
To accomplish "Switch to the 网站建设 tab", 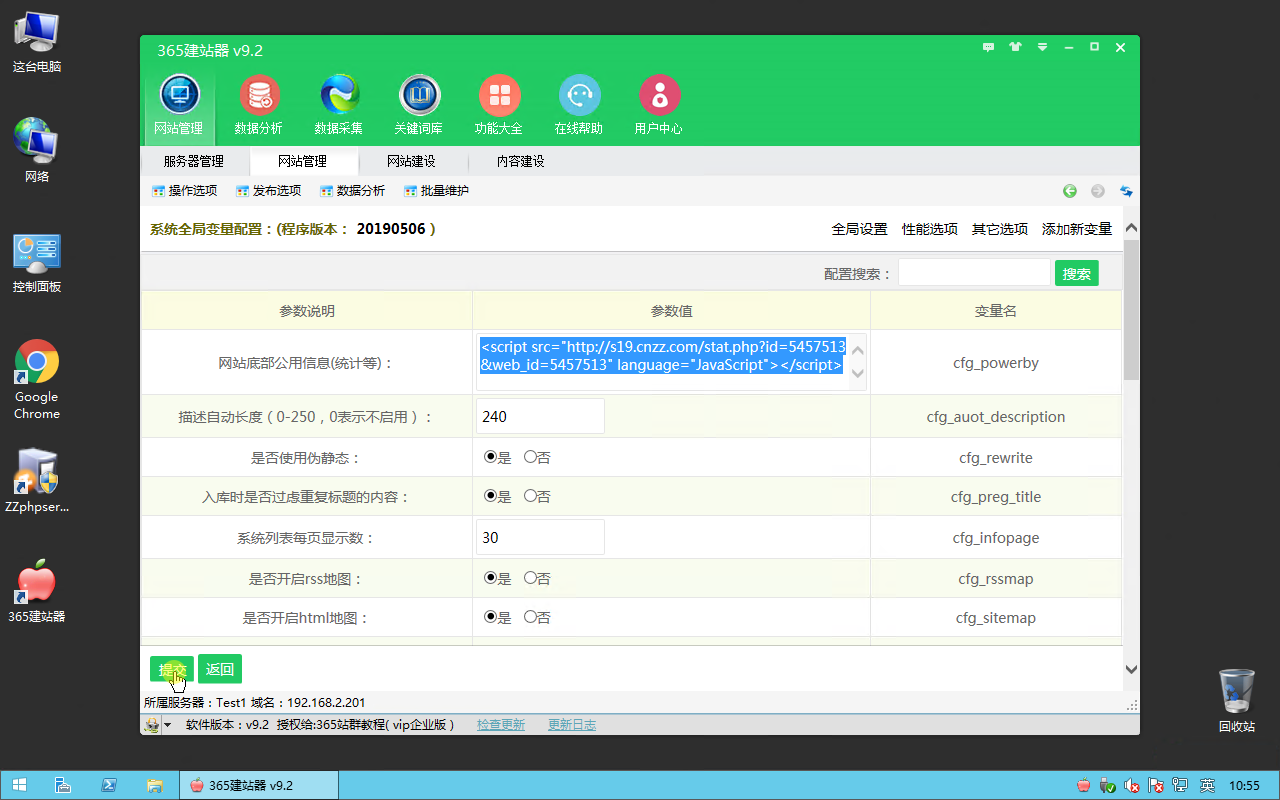I will coord(412,161).
